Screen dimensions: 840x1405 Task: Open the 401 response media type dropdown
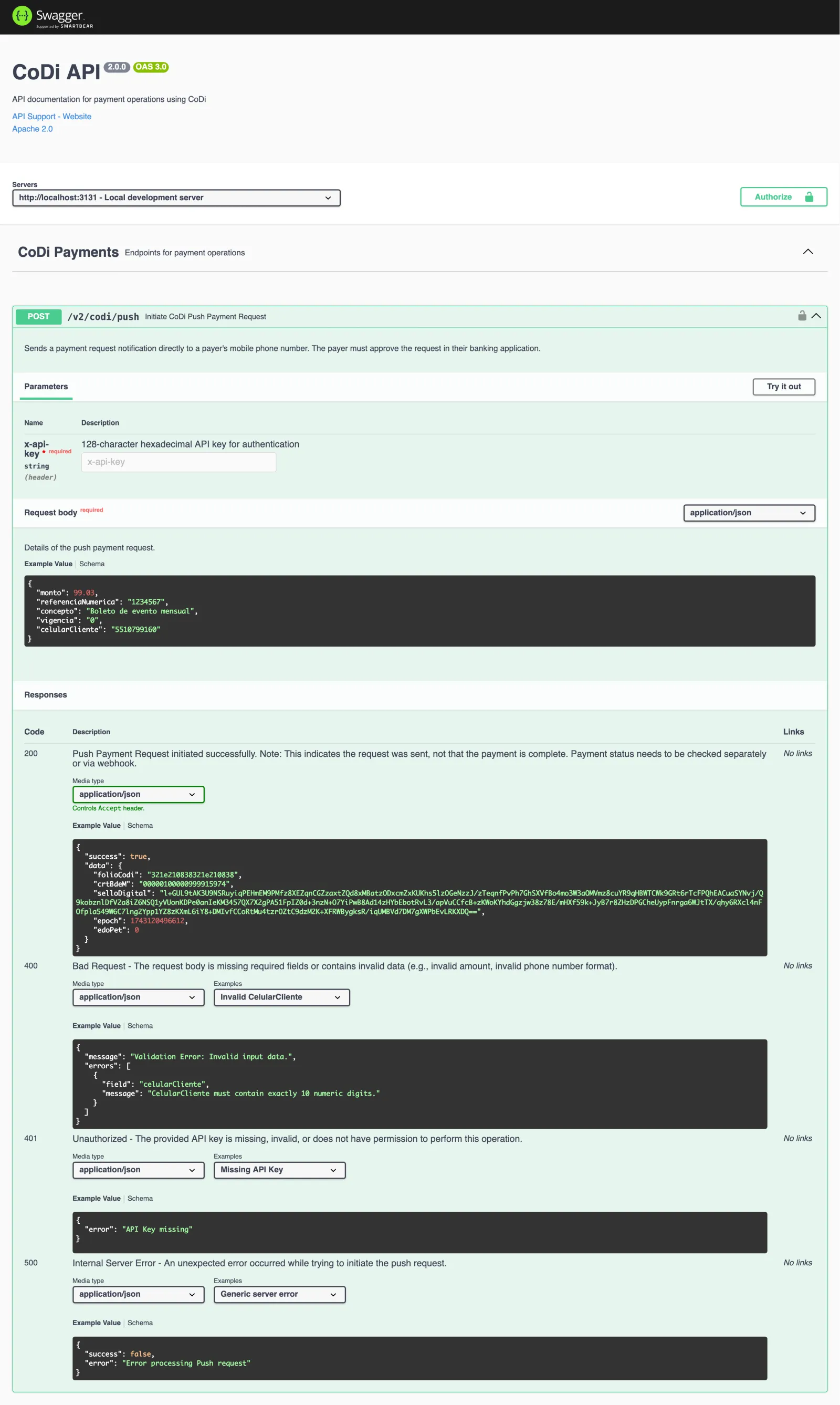coord(138,1169)
